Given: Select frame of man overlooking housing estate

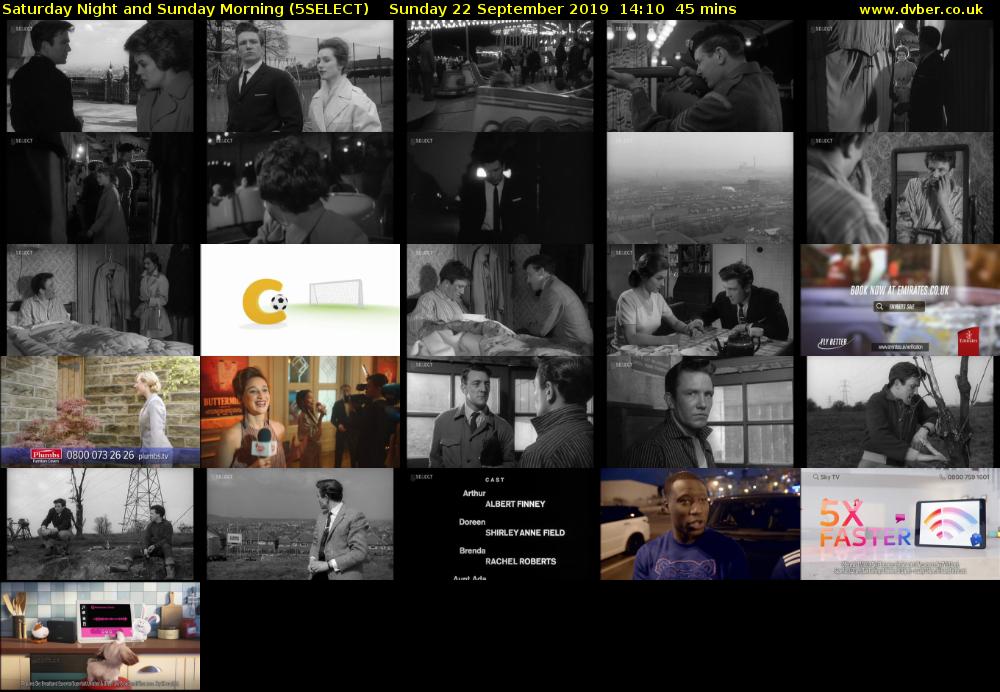Looking at the screenshot, I should tap(300, 524).
